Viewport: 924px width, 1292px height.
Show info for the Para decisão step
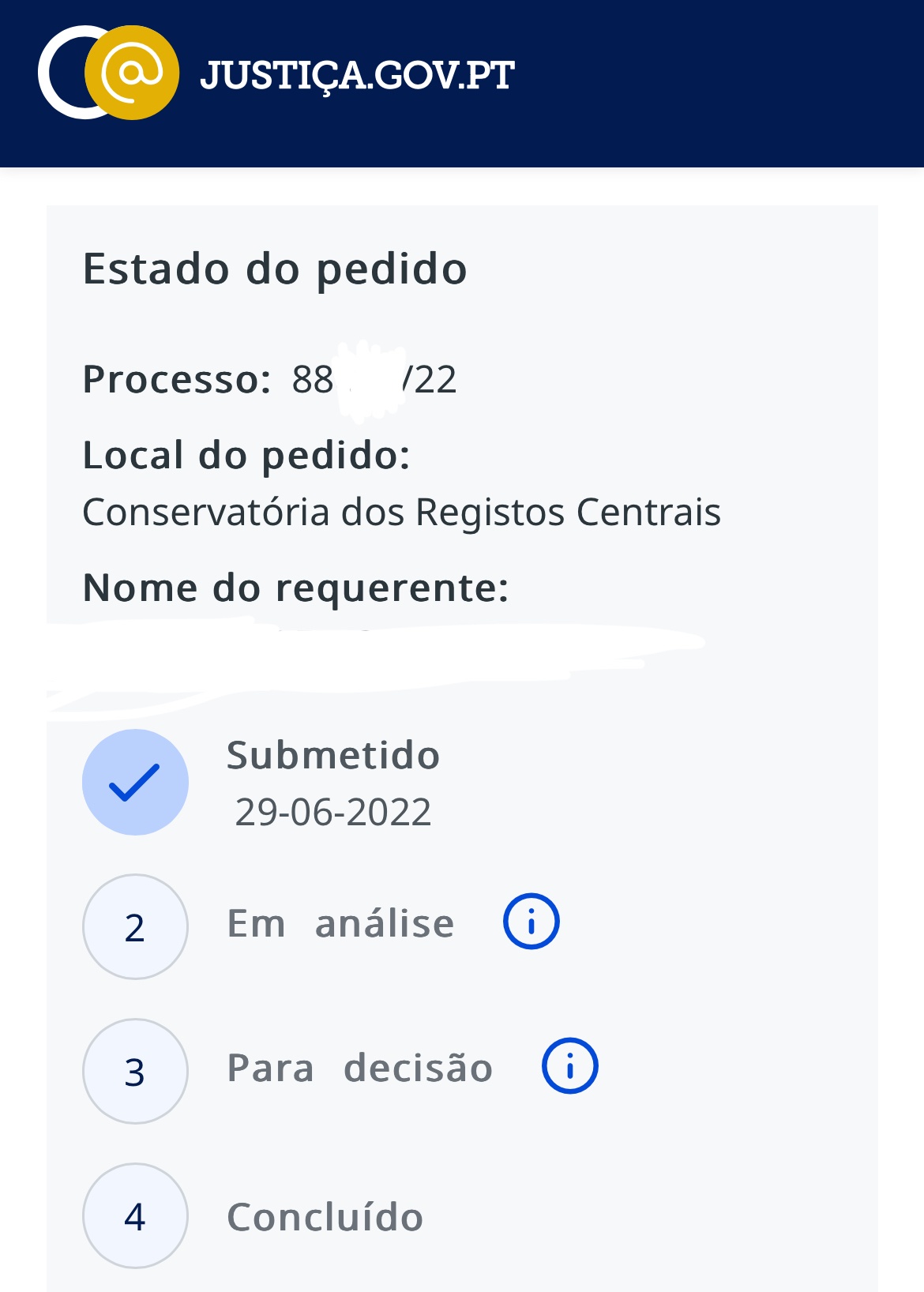pyautogui.click(x=569, y=1065)
